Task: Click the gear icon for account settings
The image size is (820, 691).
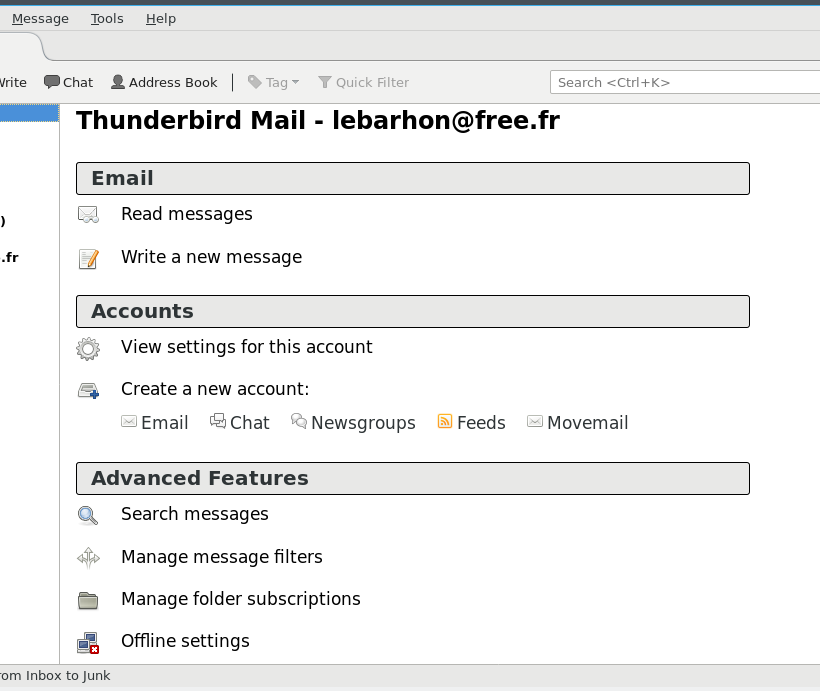Action: point(88,349)
